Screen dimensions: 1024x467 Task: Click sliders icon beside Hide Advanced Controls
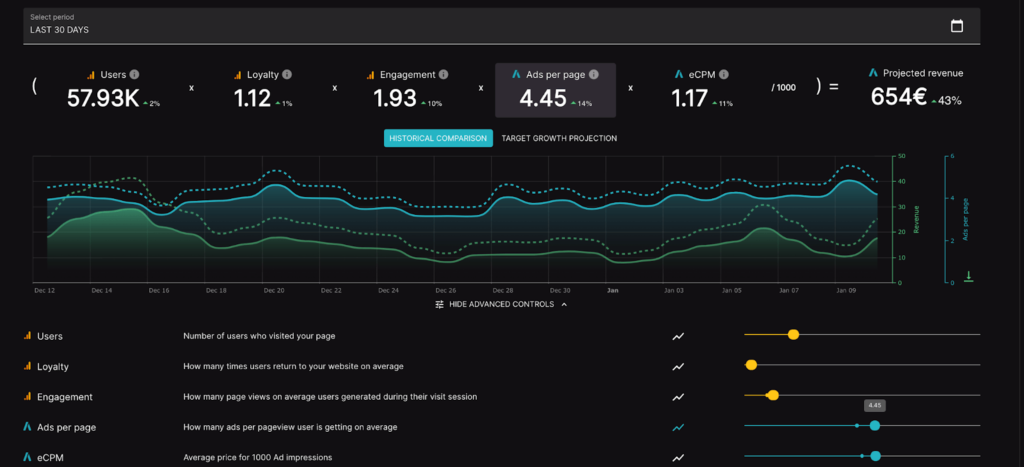click(439, 304)
